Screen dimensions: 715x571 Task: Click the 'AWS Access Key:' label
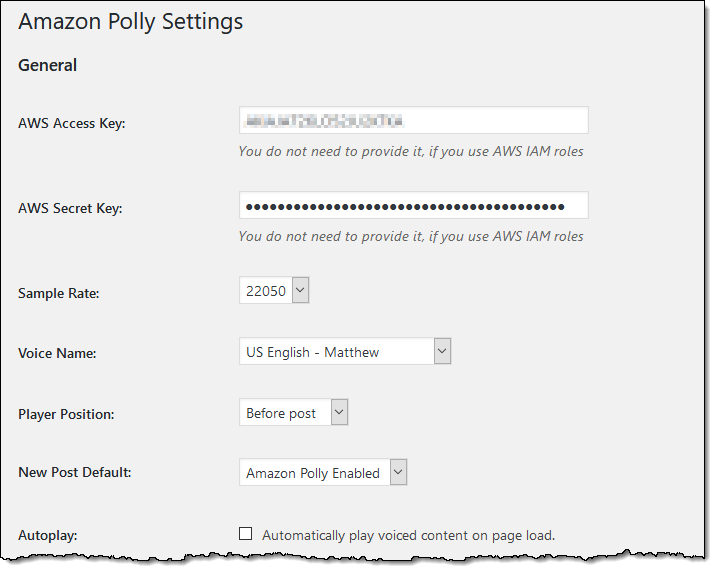pos(72,123)
